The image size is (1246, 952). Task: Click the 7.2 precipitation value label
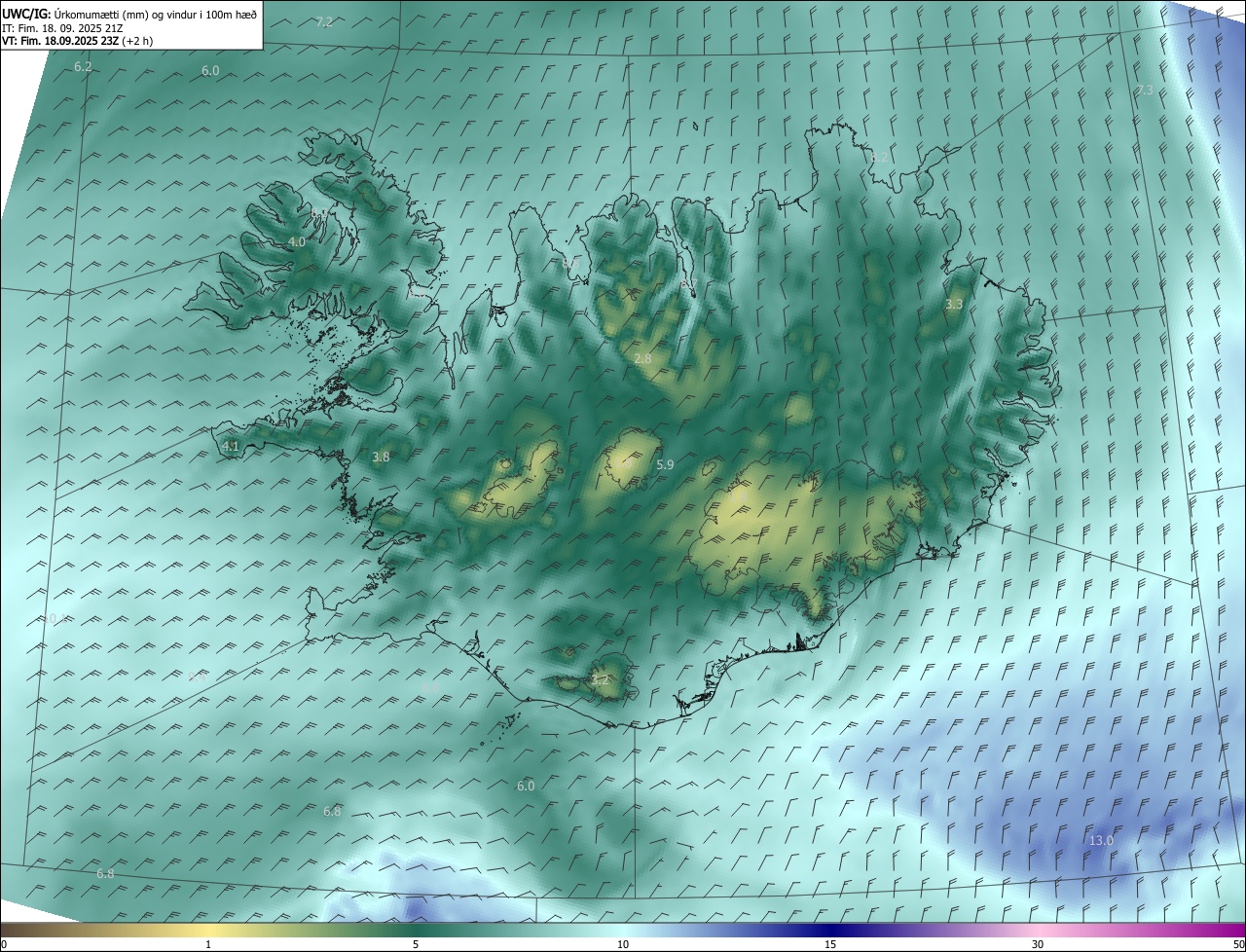(x=324, y=22)
